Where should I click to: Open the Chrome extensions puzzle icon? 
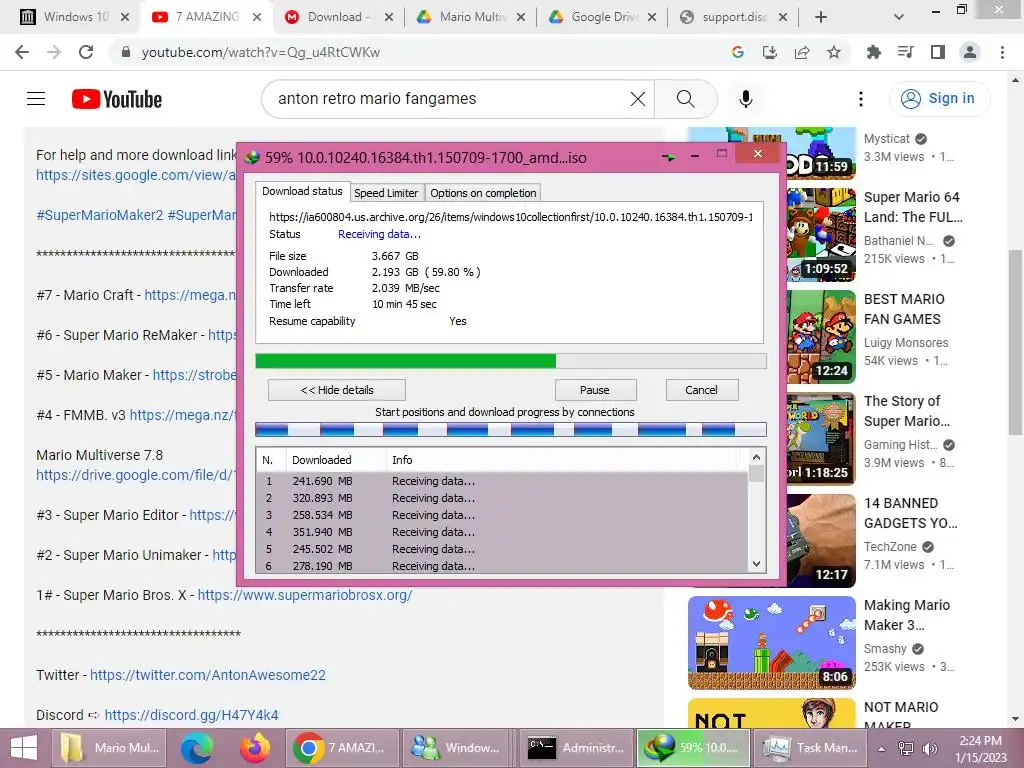tap(873, 52)
